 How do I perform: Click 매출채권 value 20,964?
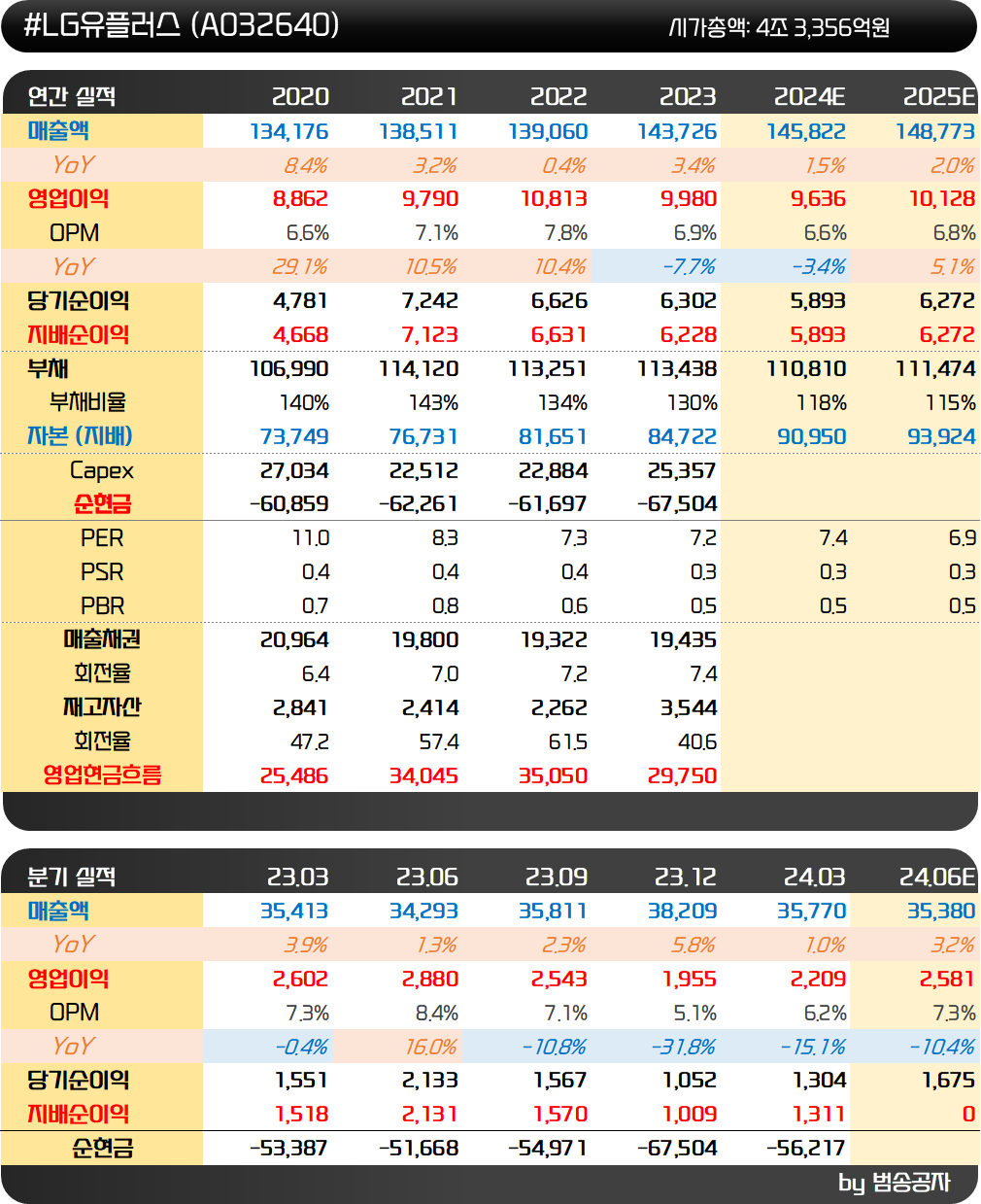point(294,640)
